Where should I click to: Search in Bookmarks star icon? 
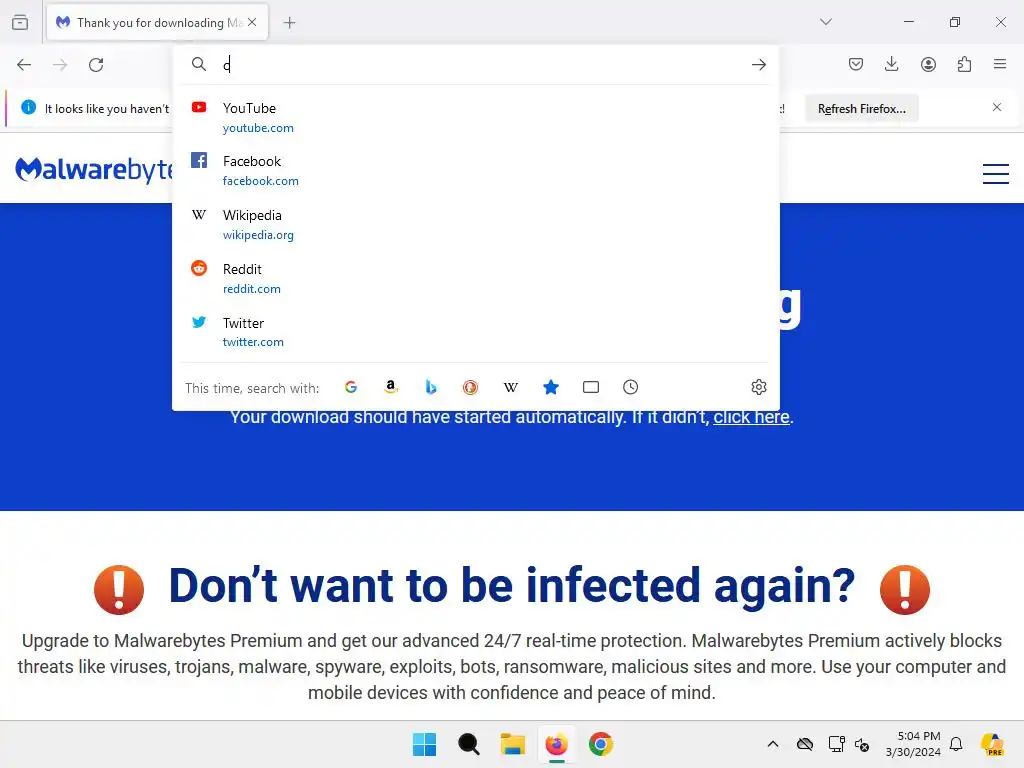551,387
